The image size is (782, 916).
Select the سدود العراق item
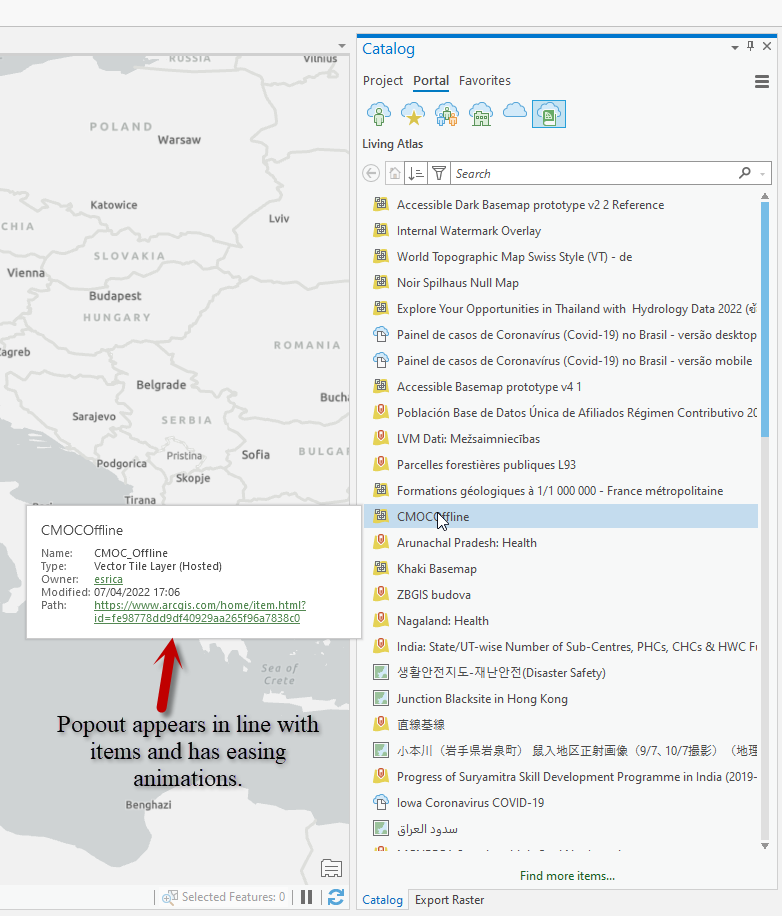click(561, 829)
